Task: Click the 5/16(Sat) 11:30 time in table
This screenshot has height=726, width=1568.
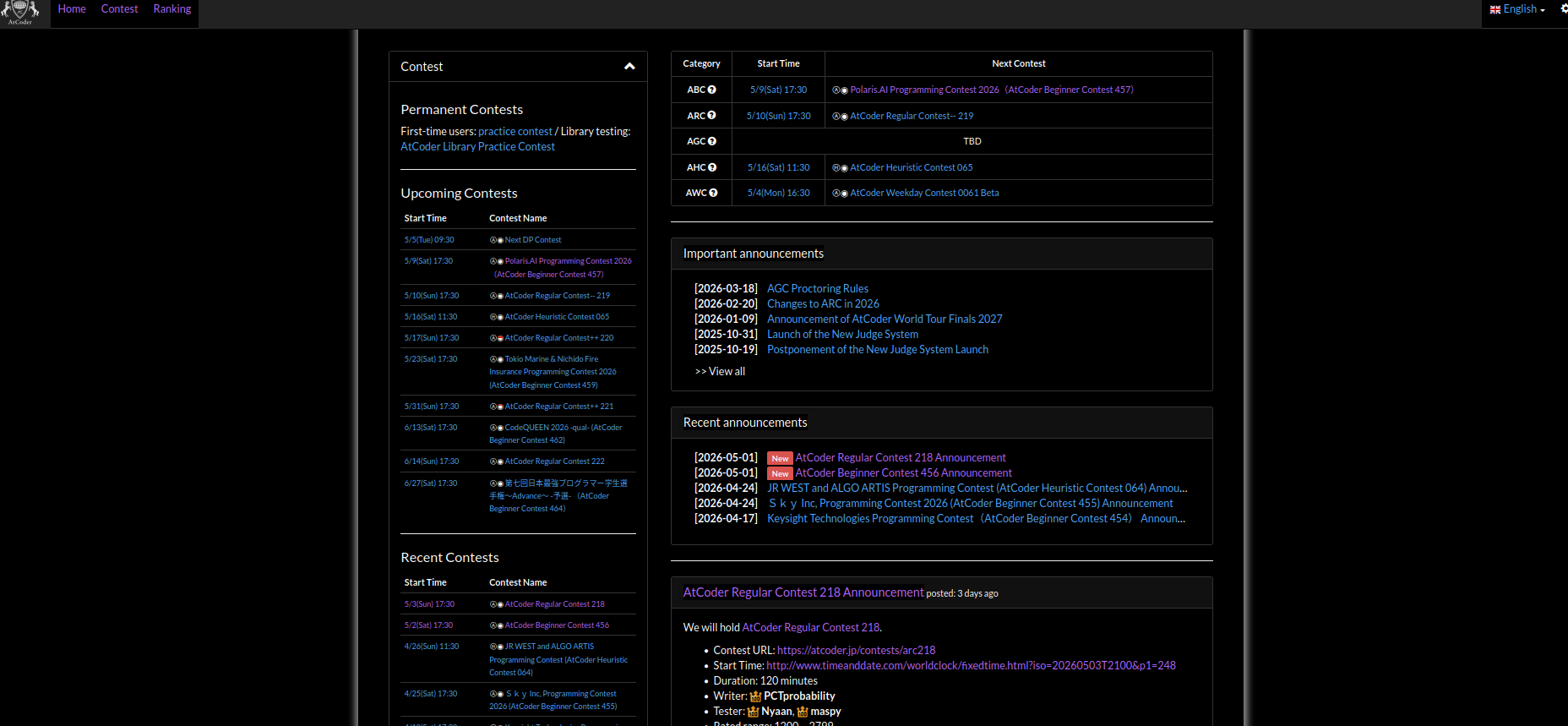Action: (x=778, y=167)
